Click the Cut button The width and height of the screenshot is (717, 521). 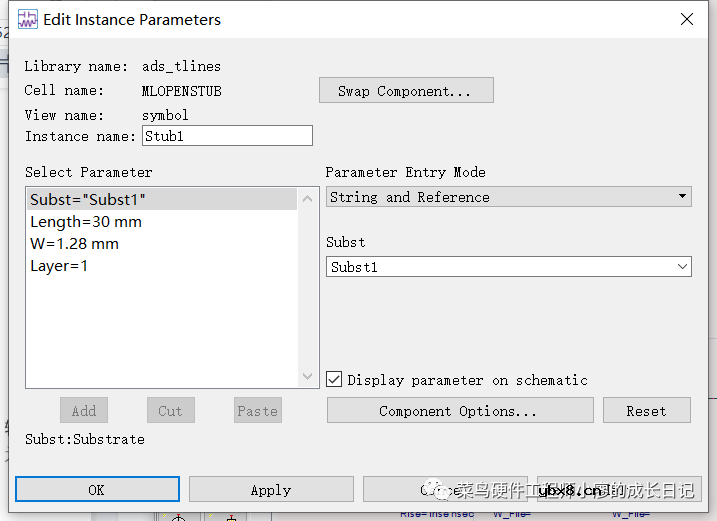click(170, 410)
